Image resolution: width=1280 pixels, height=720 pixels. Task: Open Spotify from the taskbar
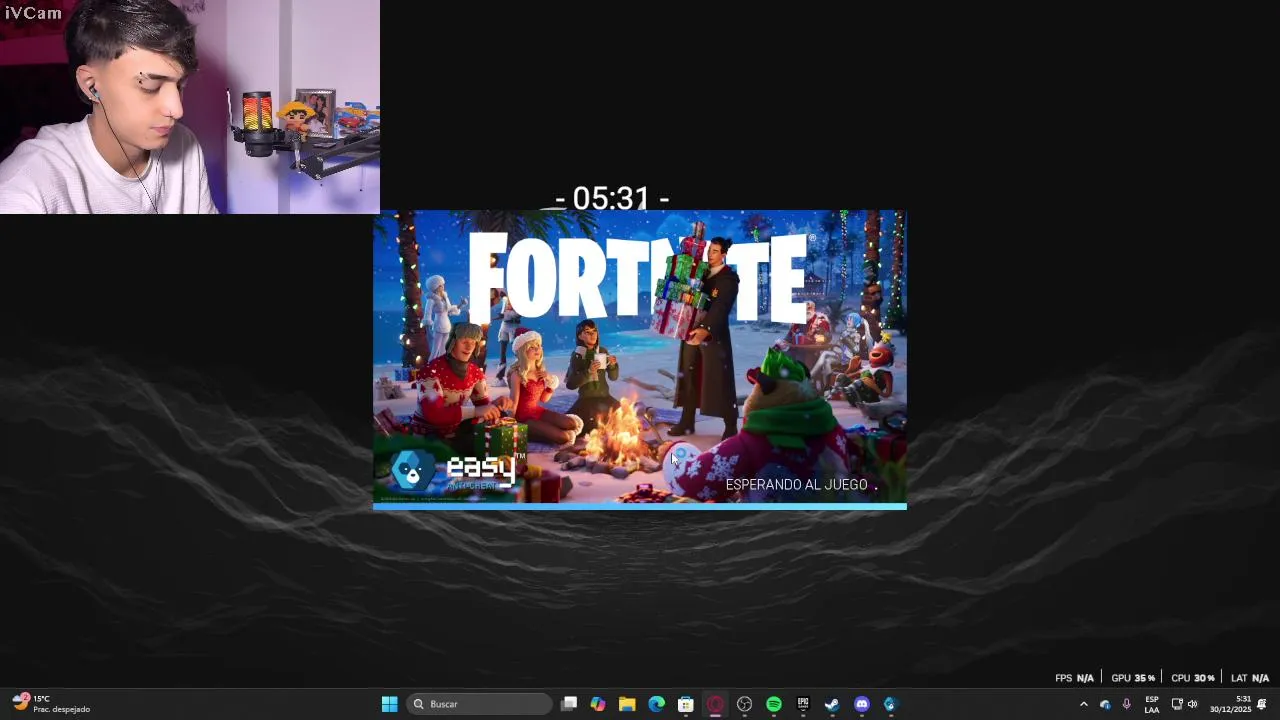tap(774, 704)
